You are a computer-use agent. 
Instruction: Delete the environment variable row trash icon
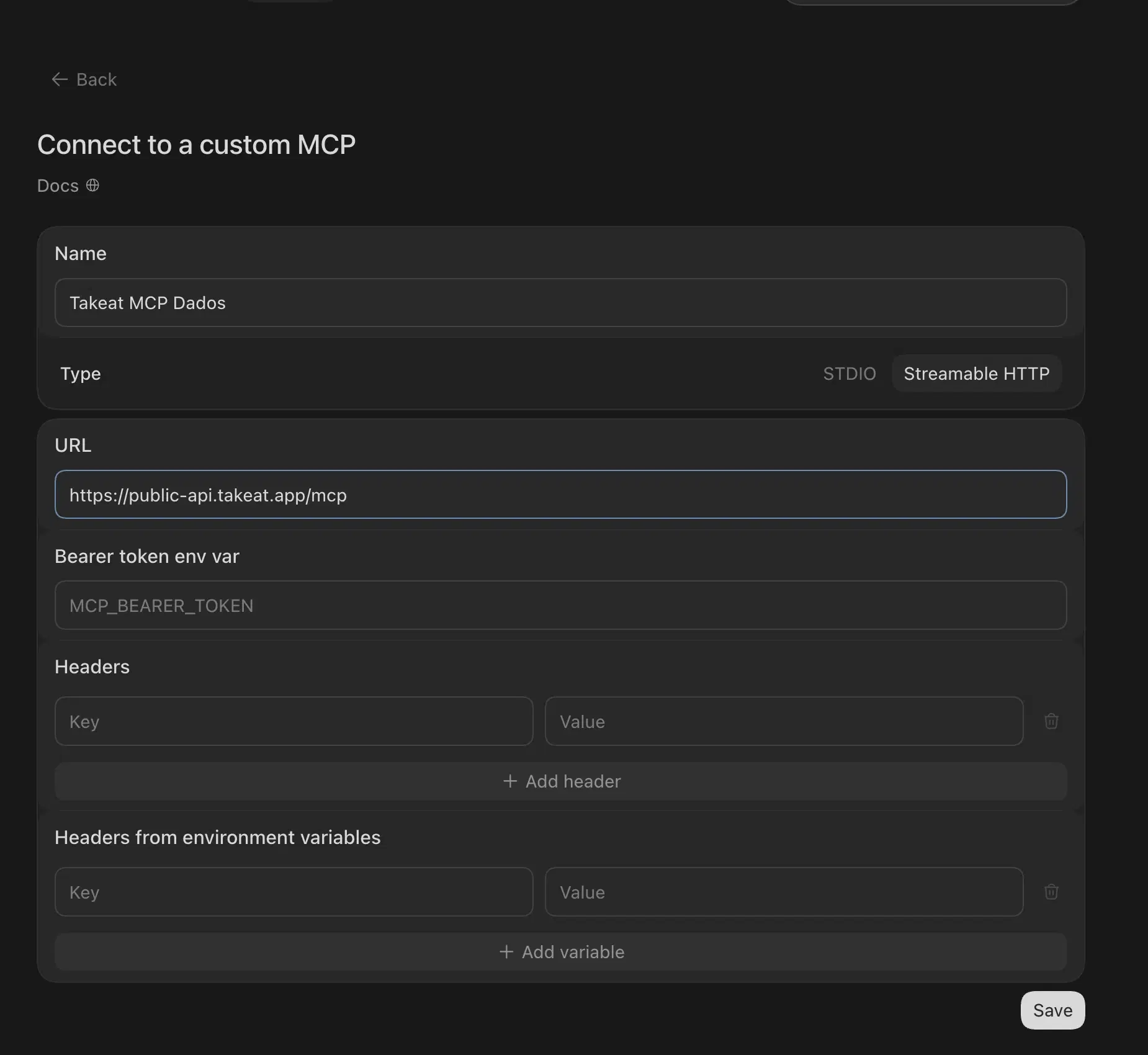point(1051,892)
